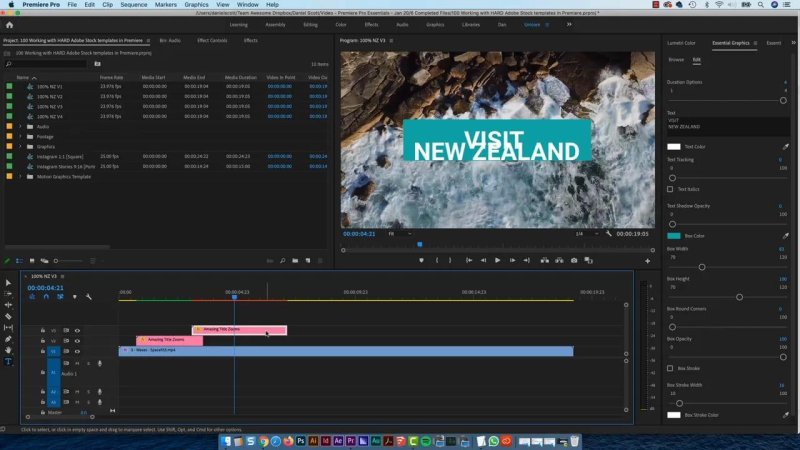Click Mark In bracket button
Viewport: 800px width, 450px height.
(437, 260)
